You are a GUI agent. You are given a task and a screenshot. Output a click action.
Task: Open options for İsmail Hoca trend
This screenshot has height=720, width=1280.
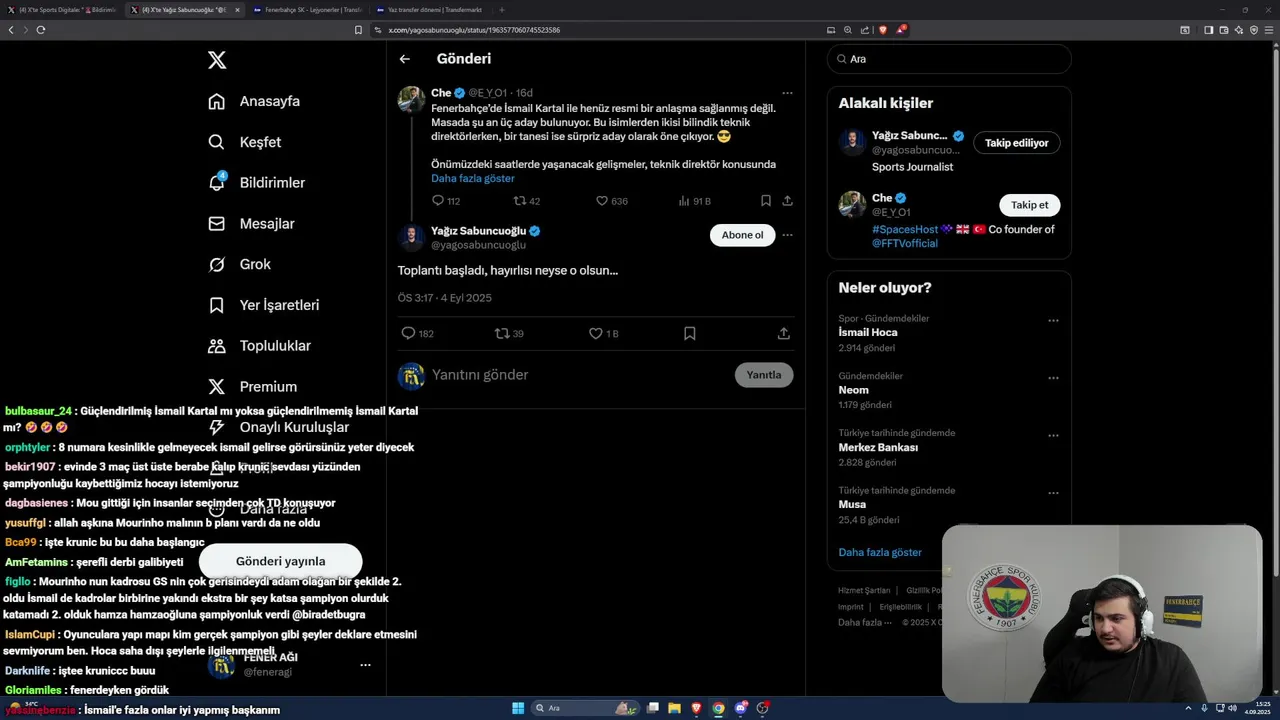click(1053, 321)
